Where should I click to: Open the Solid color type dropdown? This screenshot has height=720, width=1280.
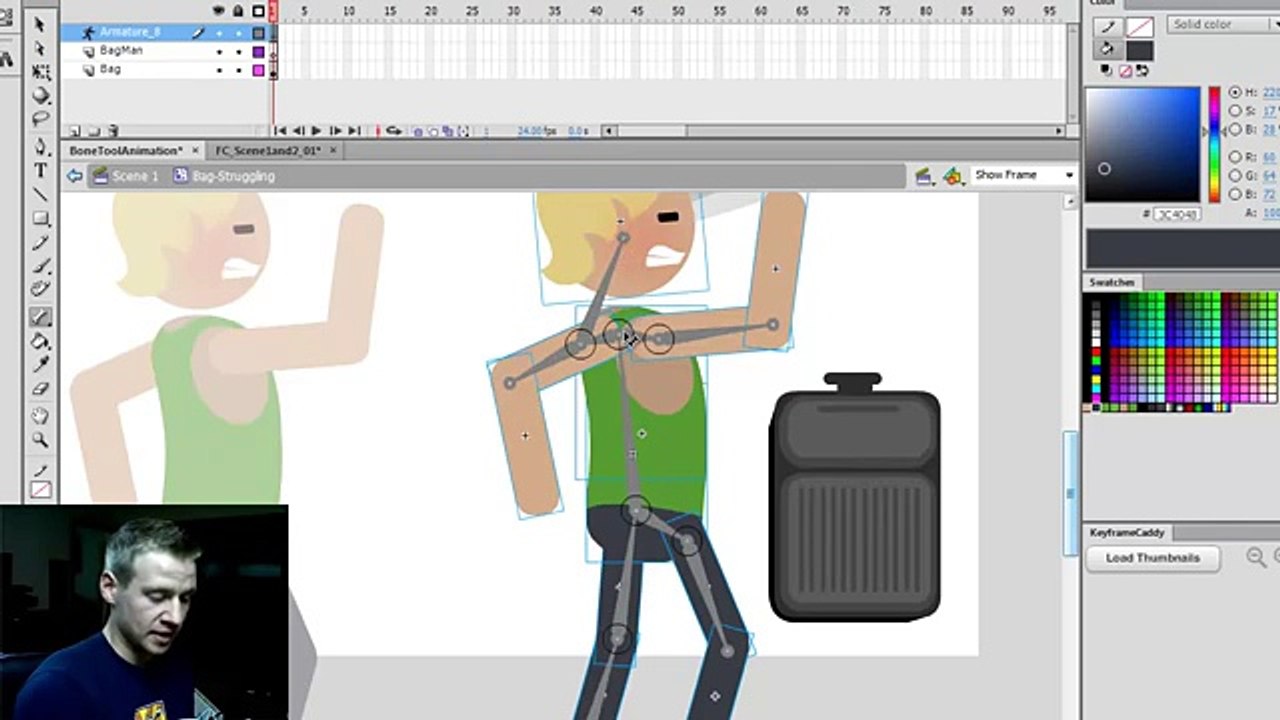coord(1223,24)
